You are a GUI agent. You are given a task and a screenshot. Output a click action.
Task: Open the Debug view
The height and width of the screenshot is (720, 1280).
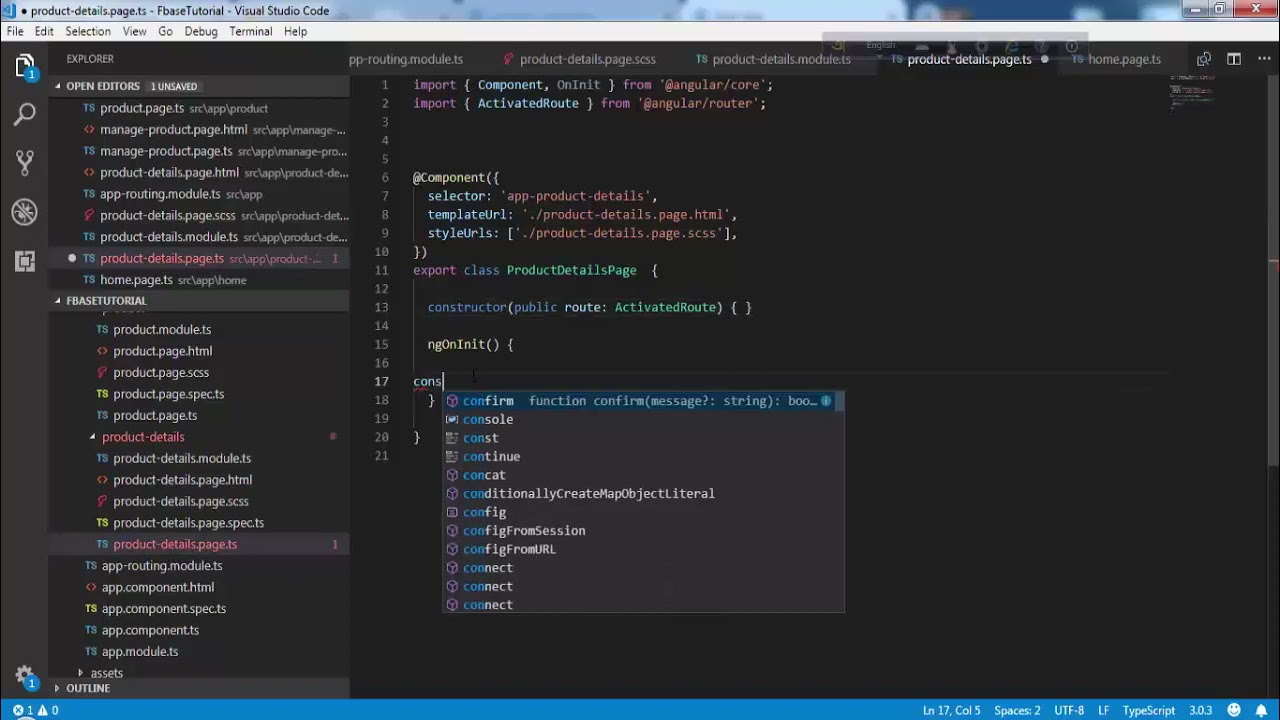point(25,211)
